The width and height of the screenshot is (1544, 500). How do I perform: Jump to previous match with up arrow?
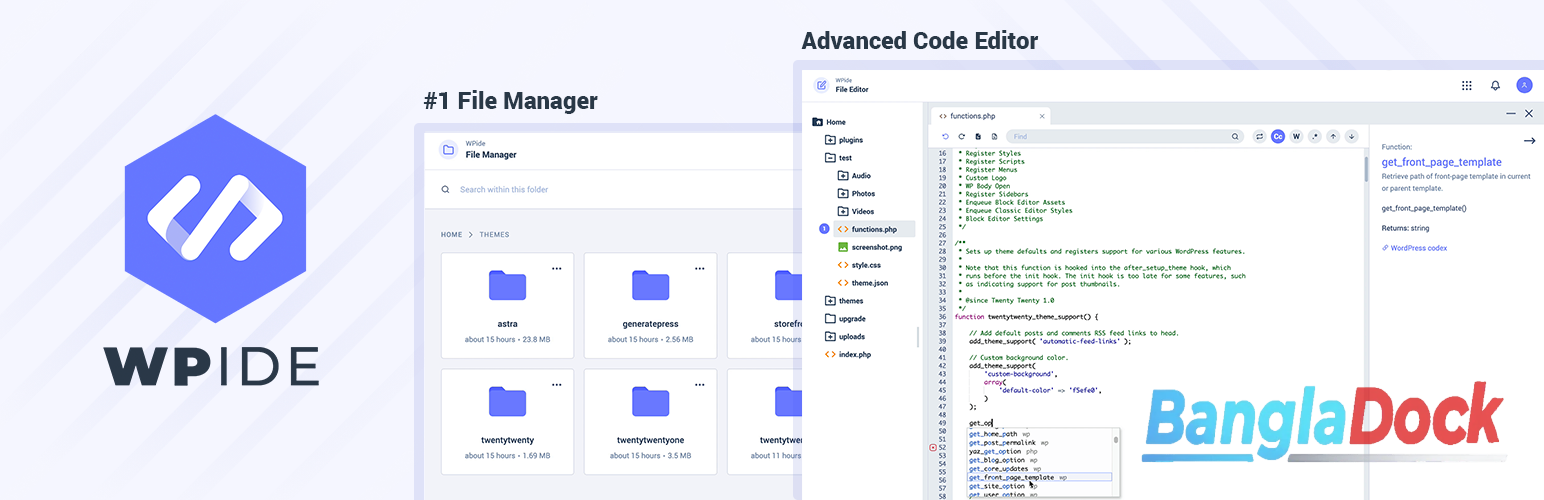pos(1333,136)
